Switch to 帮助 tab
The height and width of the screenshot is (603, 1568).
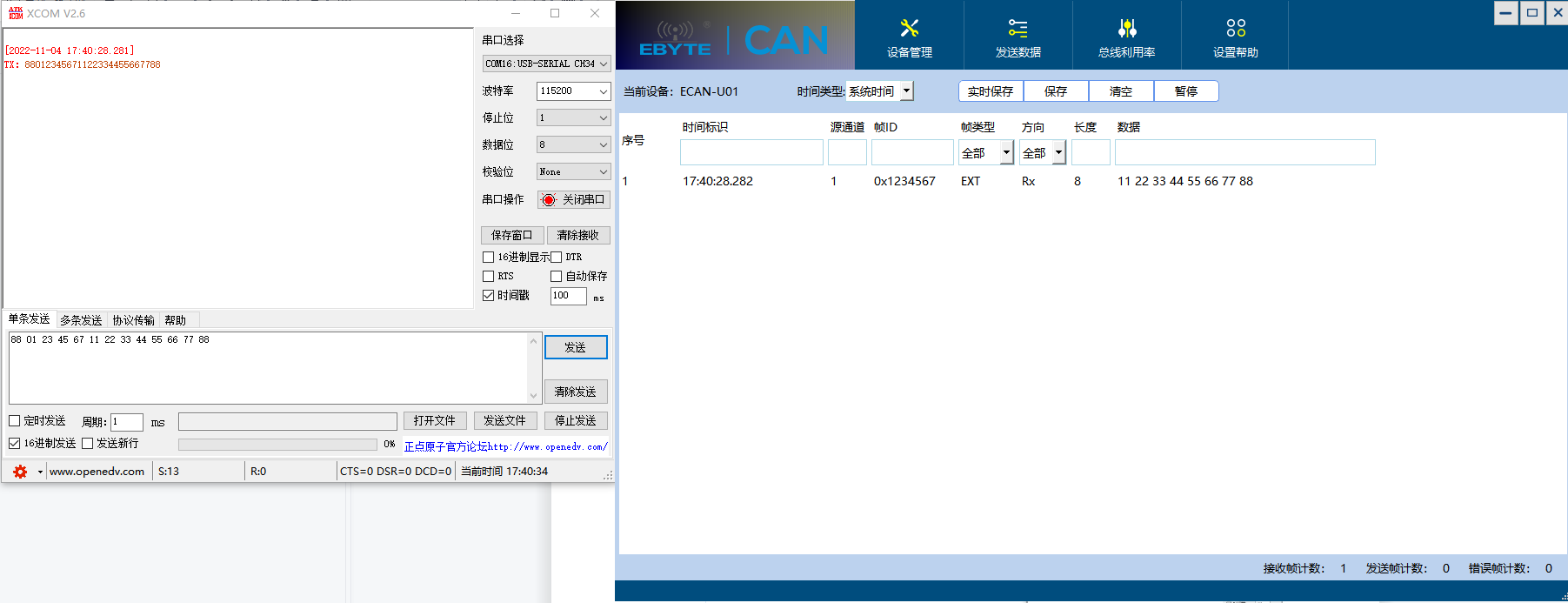[x=176, y=320]
